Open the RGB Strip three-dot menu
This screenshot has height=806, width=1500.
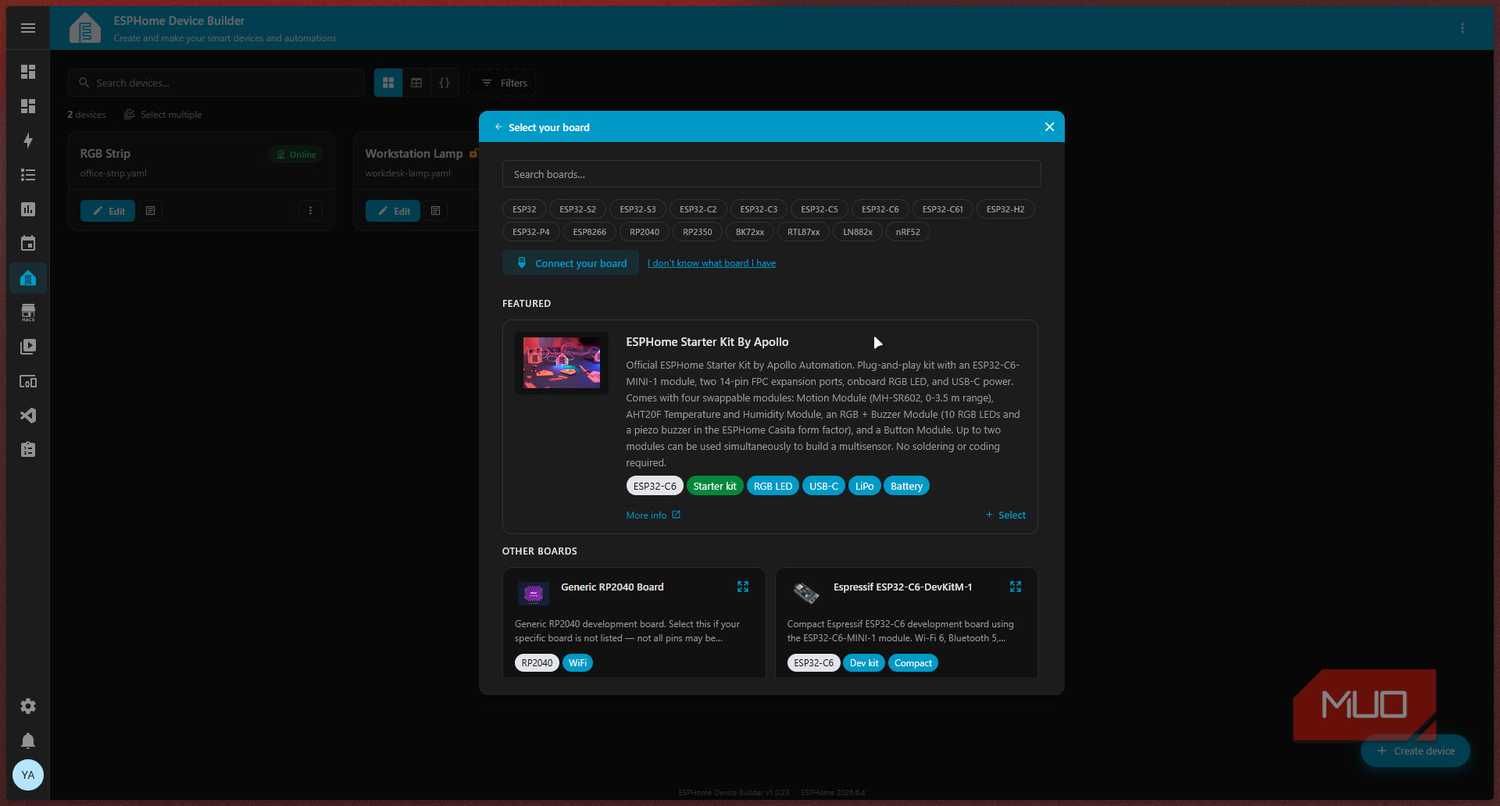click(x=310, y=211)
